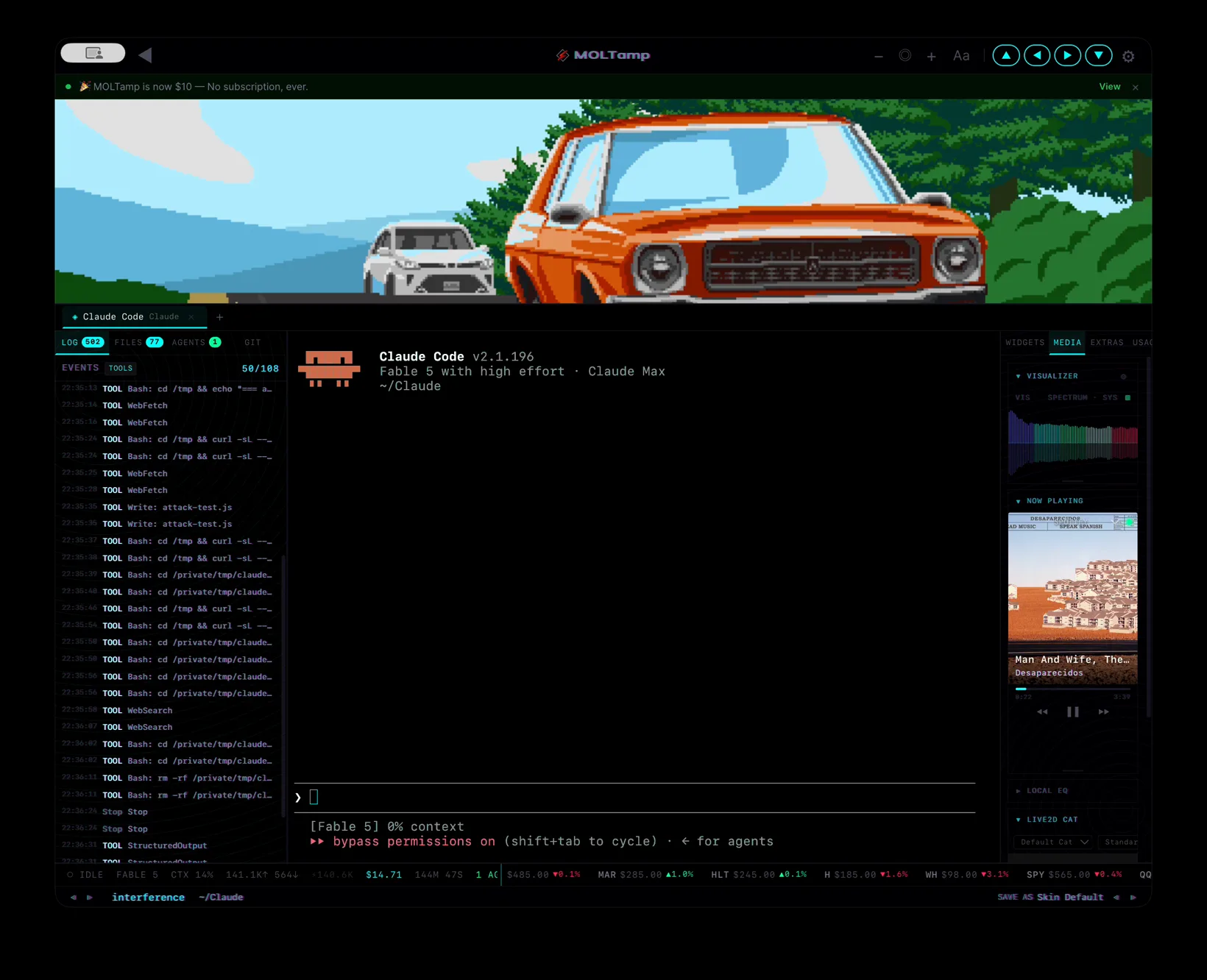Click the cyan down-arrow navigation button
The image size is (1207, 980).
point(1099,55)
